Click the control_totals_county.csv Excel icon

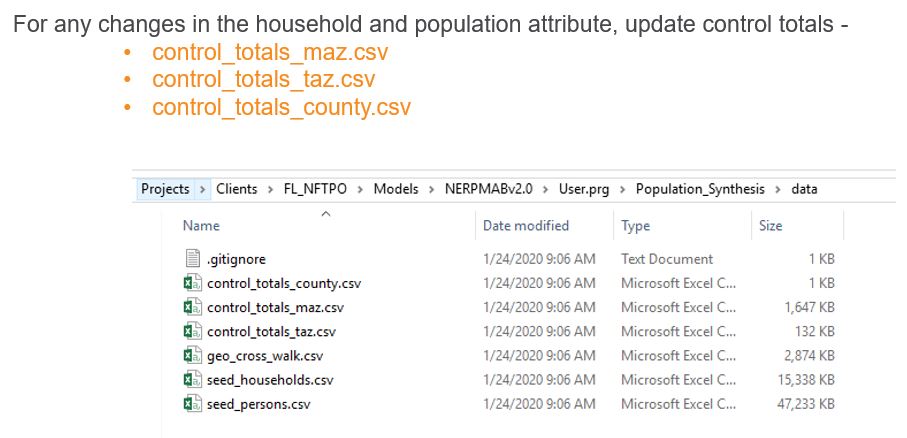point(193,283)
